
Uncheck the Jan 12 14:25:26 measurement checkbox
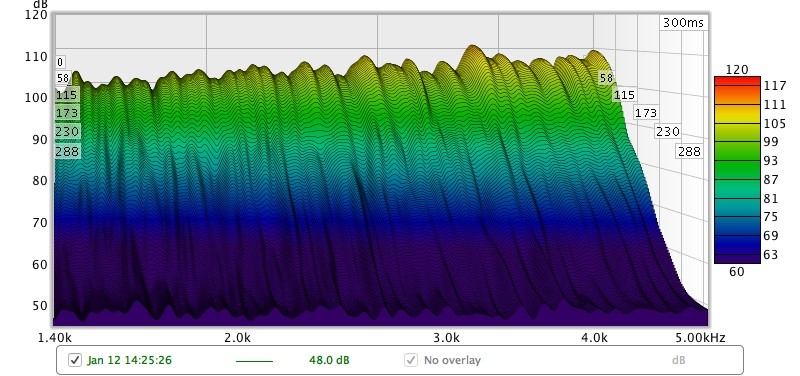pos(74,360)
